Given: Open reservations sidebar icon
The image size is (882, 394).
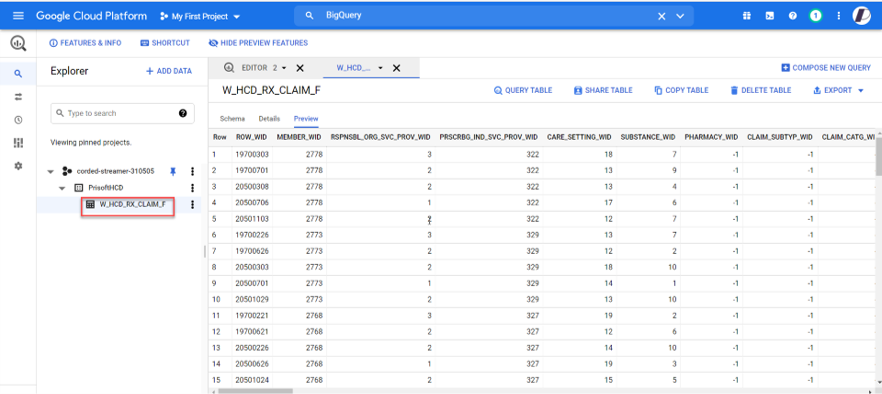Looking at the screenshot, I should coord(18,143).
